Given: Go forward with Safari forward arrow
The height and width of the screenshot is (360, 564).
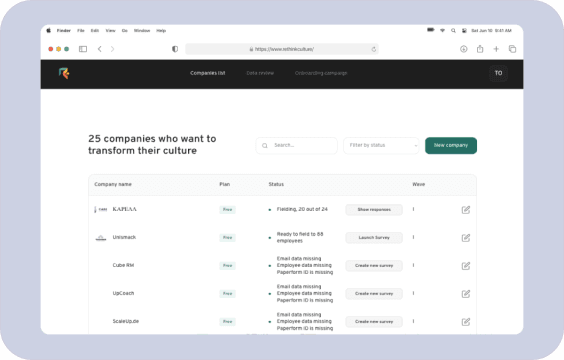Looking at the screenshot, I should (x=113, y=49).
